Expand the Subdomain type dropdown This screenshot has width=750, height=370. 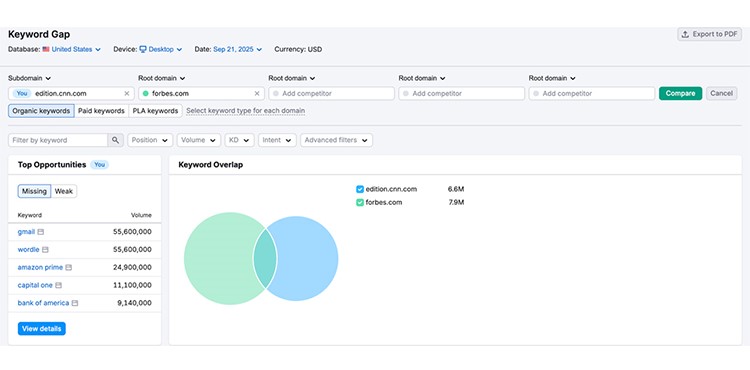[x=30, y=78]
